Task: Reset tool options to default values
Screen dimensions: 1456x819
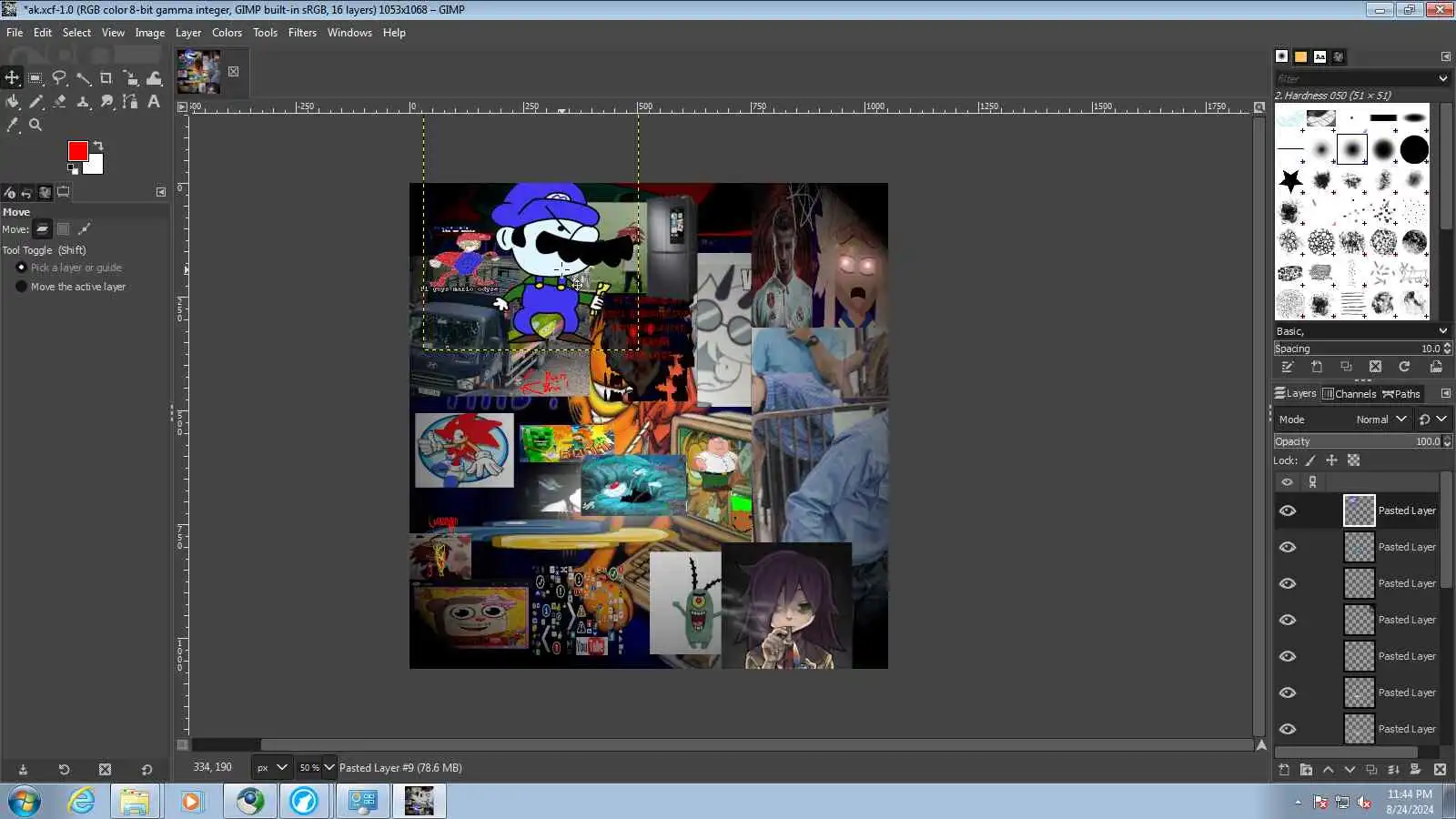Action: point(147,770)
